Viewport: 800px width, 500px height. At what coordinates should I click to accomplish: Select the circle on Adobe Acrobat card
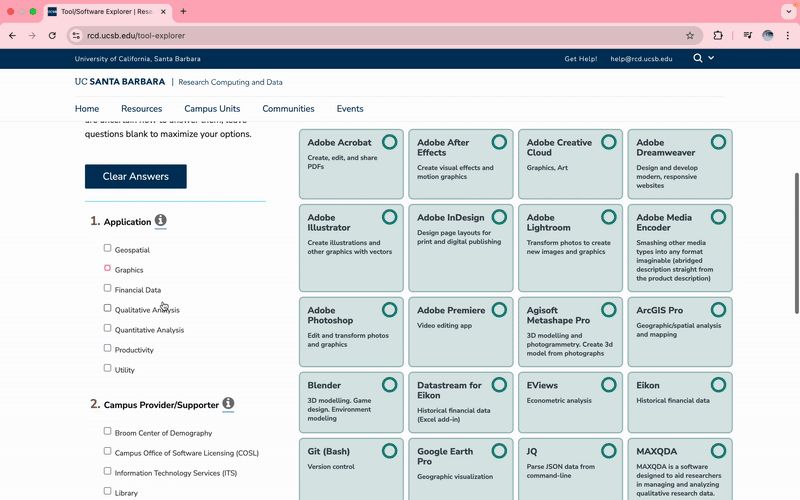389,142
